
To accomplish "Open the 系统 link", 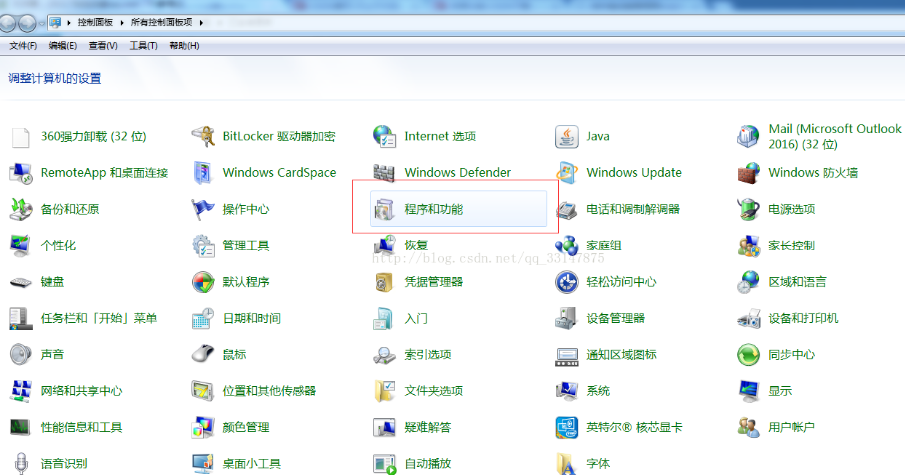I will click(x=598, y=391).
